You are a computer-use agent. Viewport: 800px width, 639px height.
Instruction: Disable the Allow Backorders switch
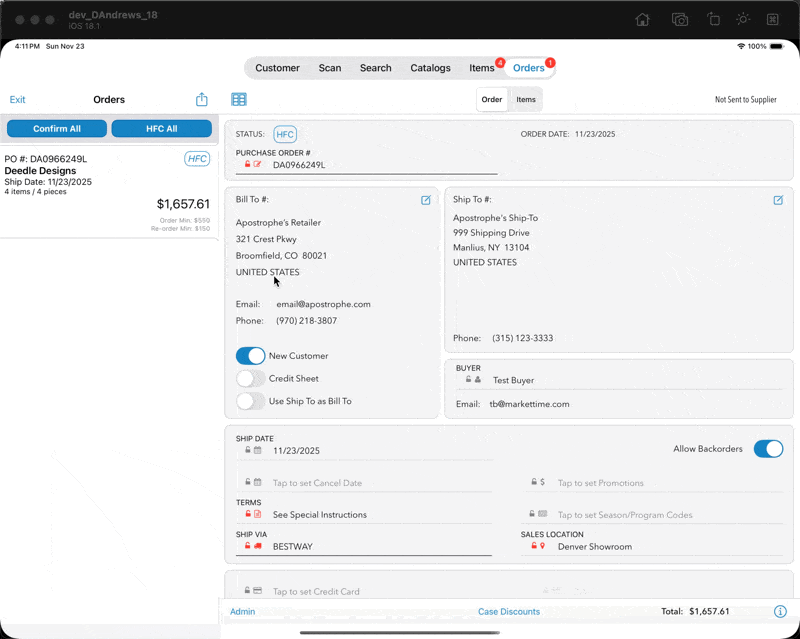coord(768,449)
